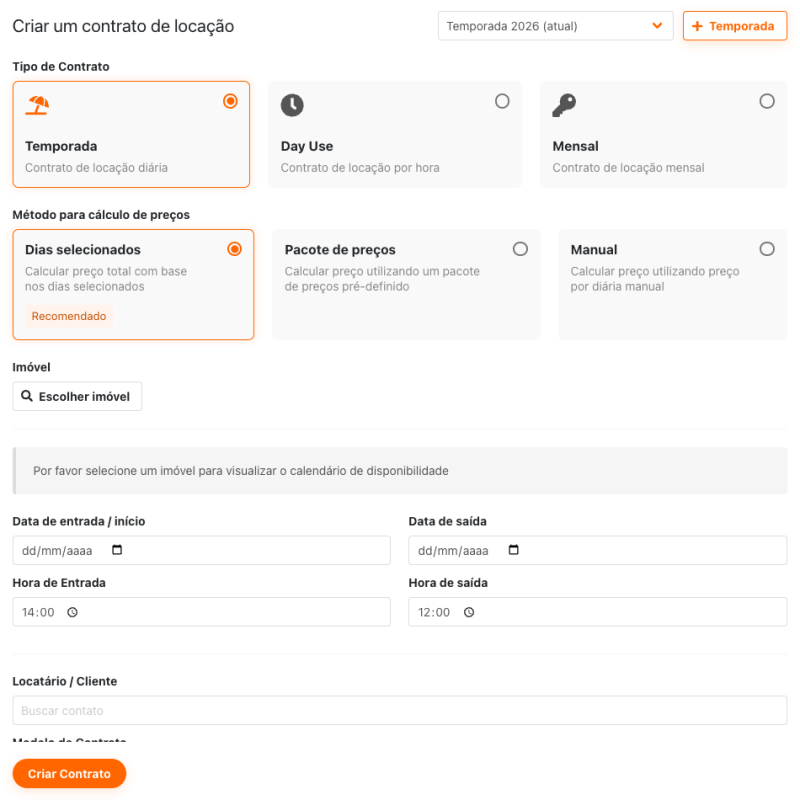The height and width of the screenshot is (800, 800).
Task: Click clock icon in Hora de saída field
Action: (469, 612)
